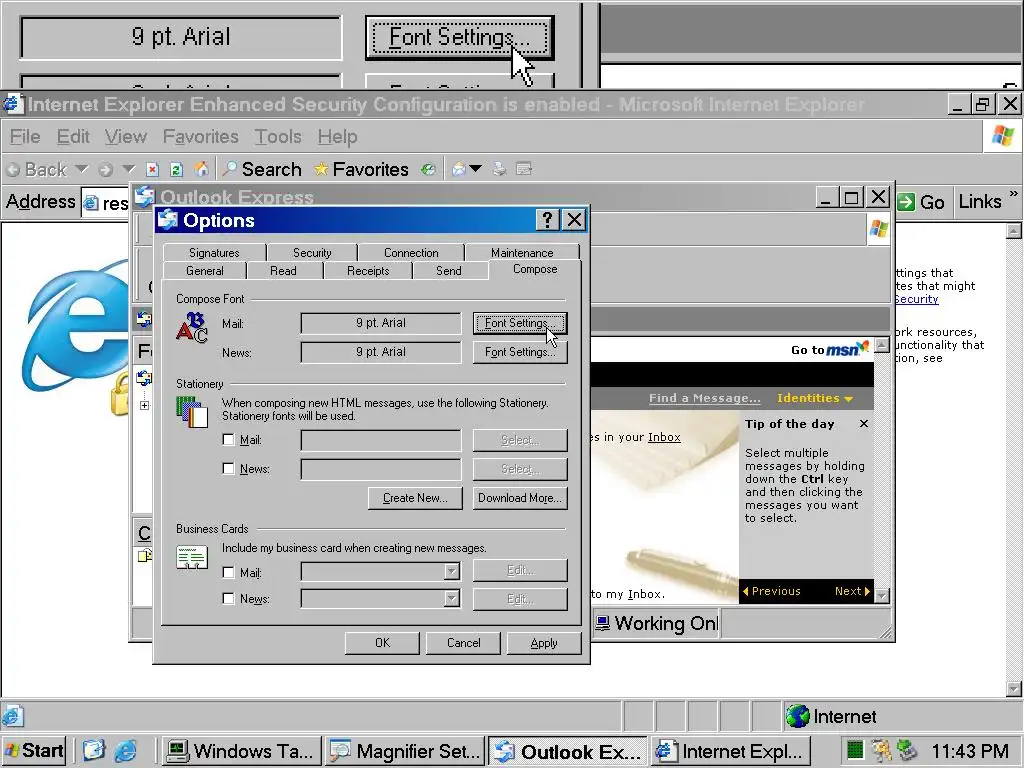Viewport: 1024px width, 768px height.
Task: Click the Stationery icon in Options dialog
Action: (192, 411)
